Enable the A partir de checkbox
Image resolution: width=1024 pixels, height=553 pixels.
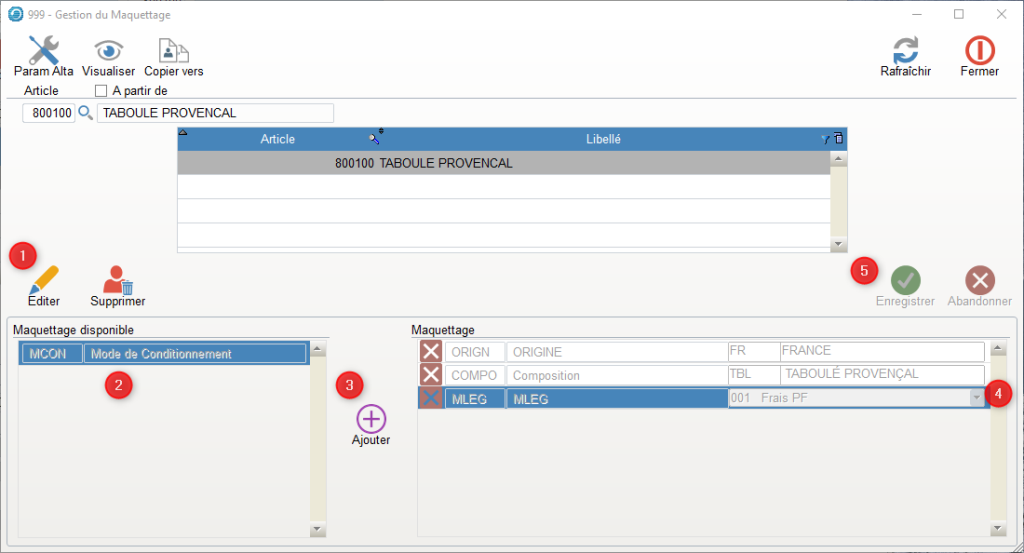(x=100, y=91)
